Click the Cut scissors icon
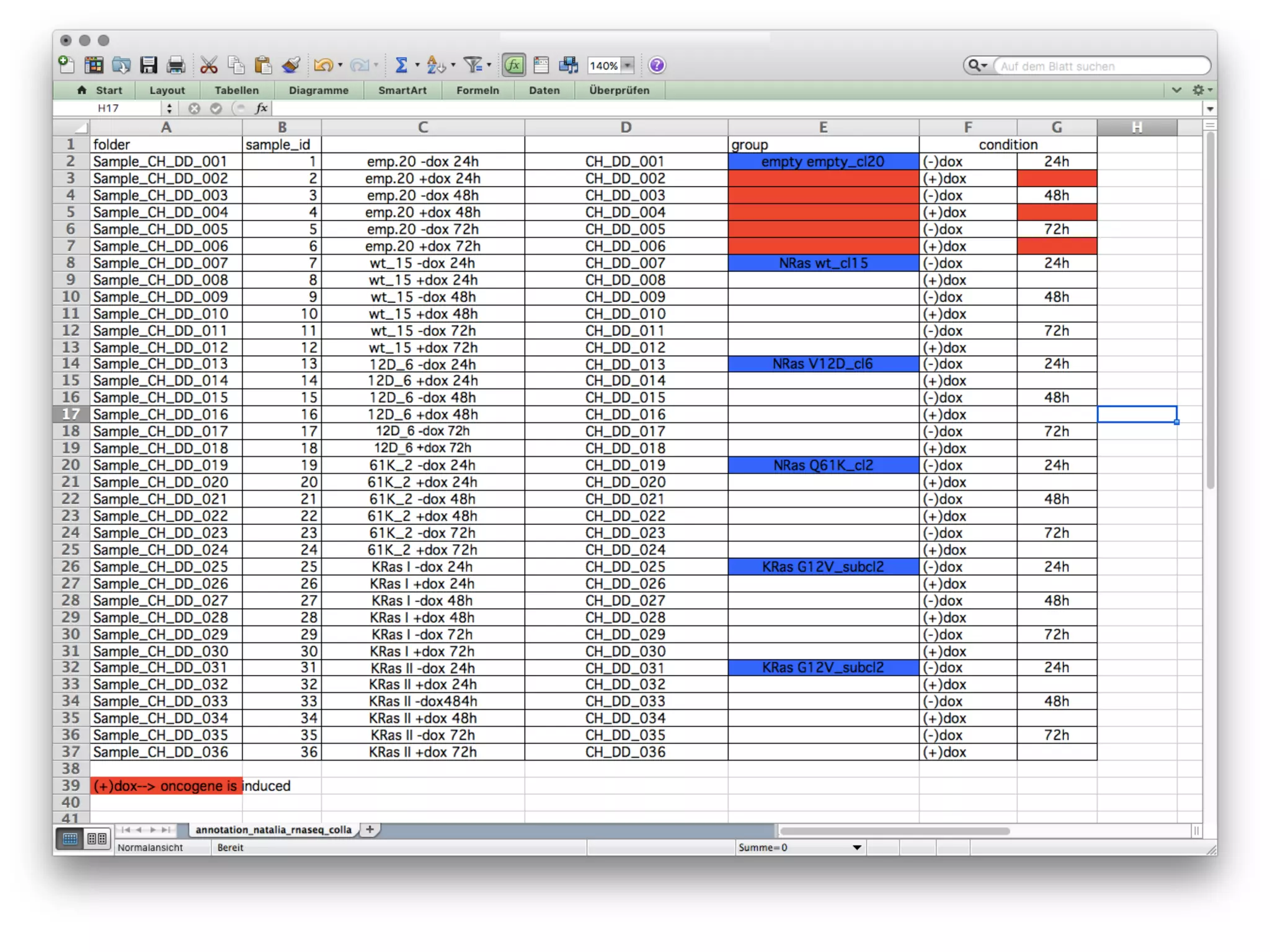 (x=209, y=65)
